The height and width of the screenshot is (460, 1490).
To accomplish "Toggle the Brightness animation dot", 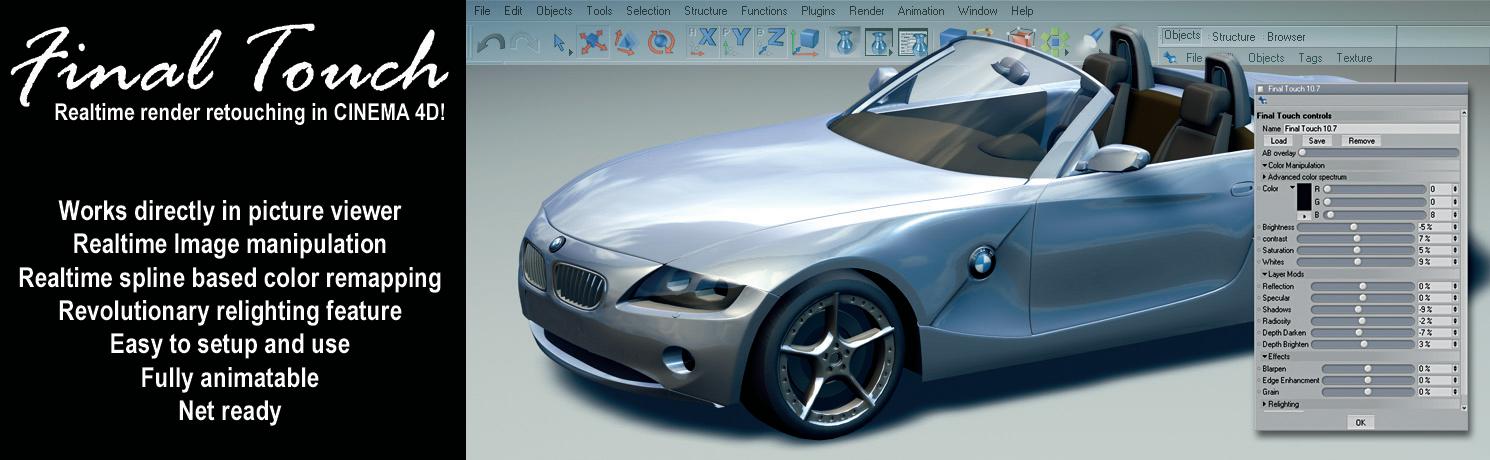I will [1258, 227].
